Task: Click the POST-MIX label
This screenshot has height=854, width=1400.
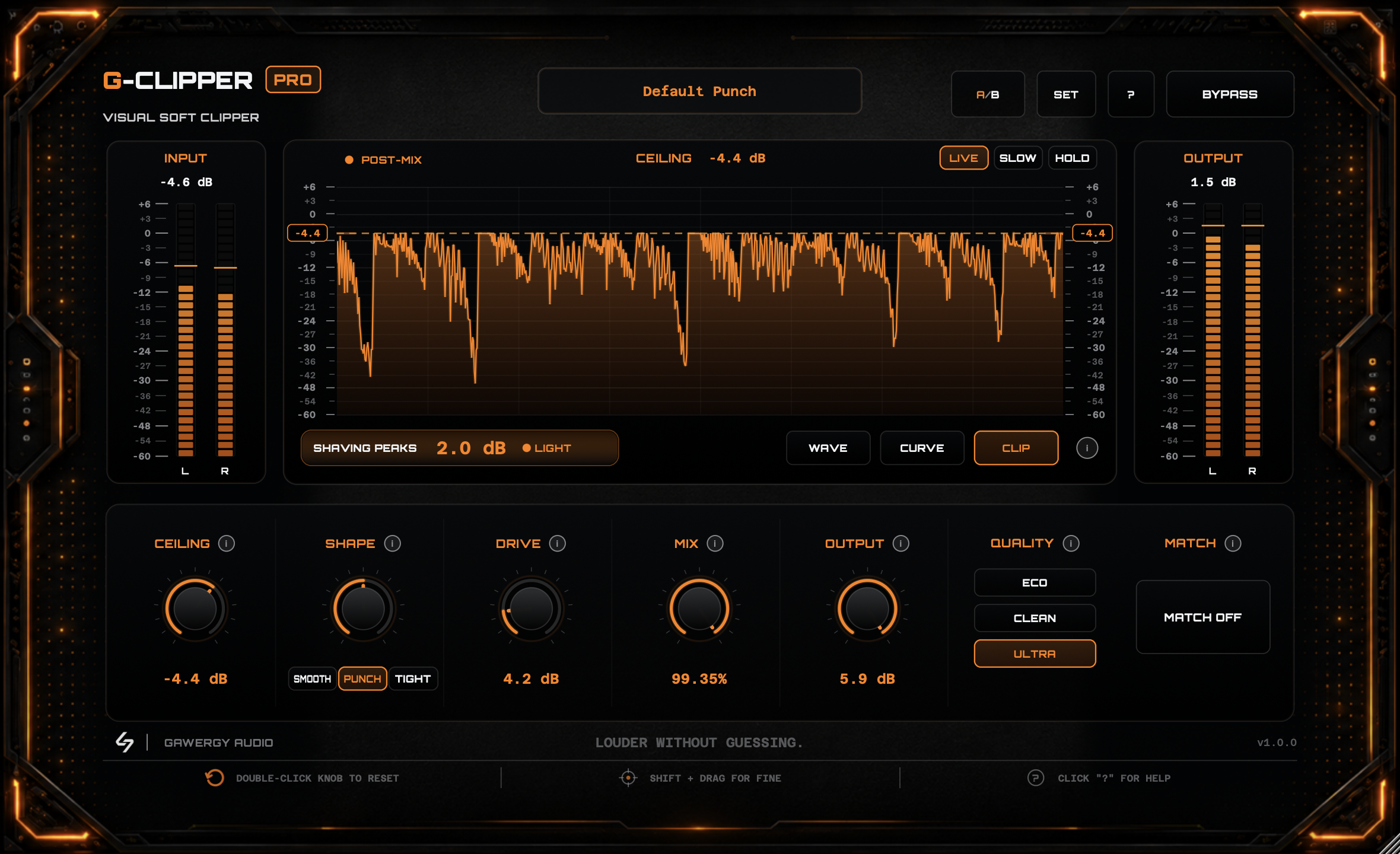Action: [x=392, y=160]
